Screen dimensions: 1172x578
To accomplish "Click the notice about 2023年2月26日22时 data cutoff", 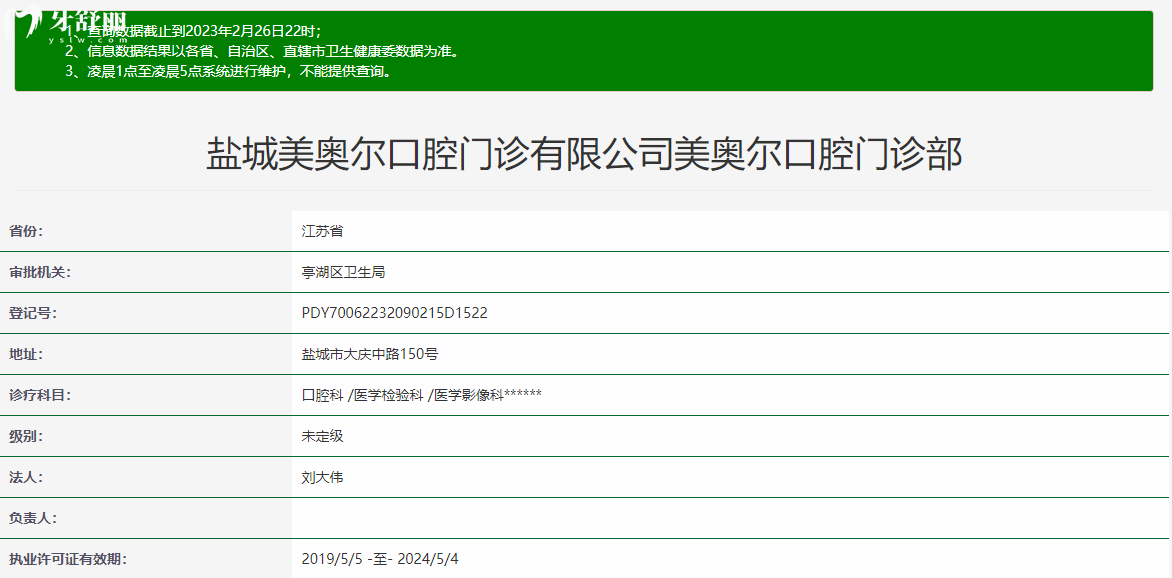I will pyautogui.click(x=193, y=31).
